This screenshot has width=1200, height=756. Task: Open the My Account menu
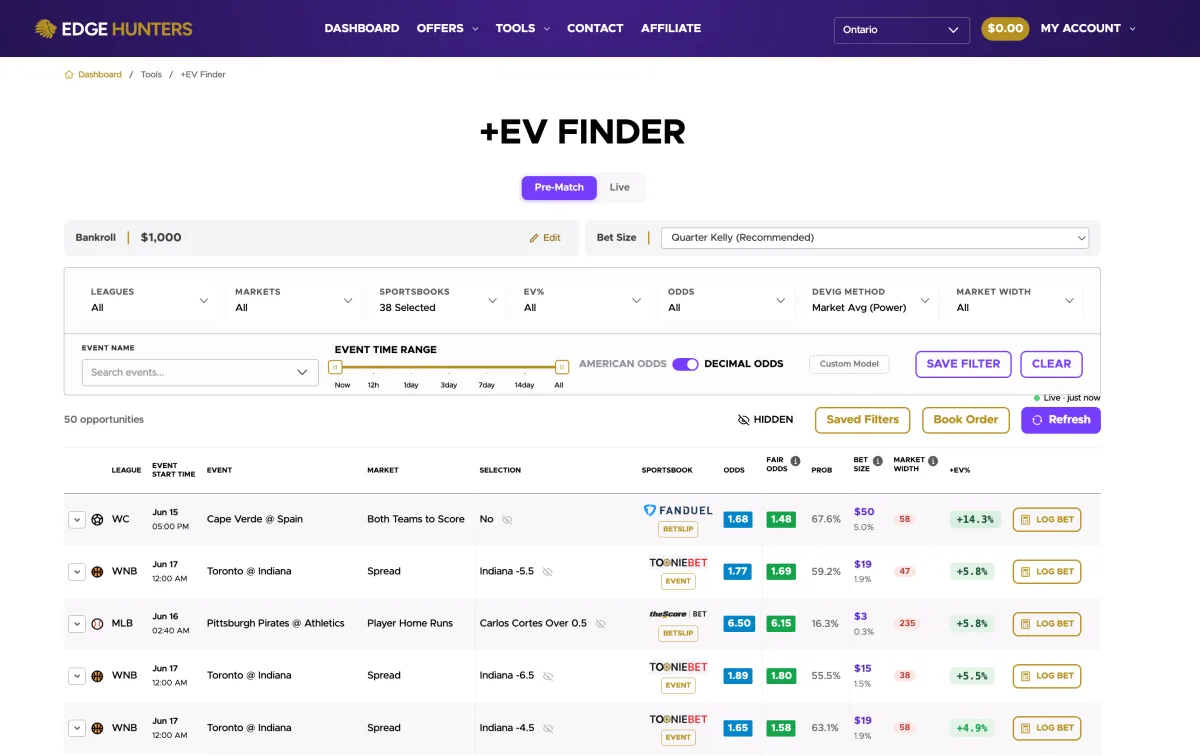tap(1088, 28)
